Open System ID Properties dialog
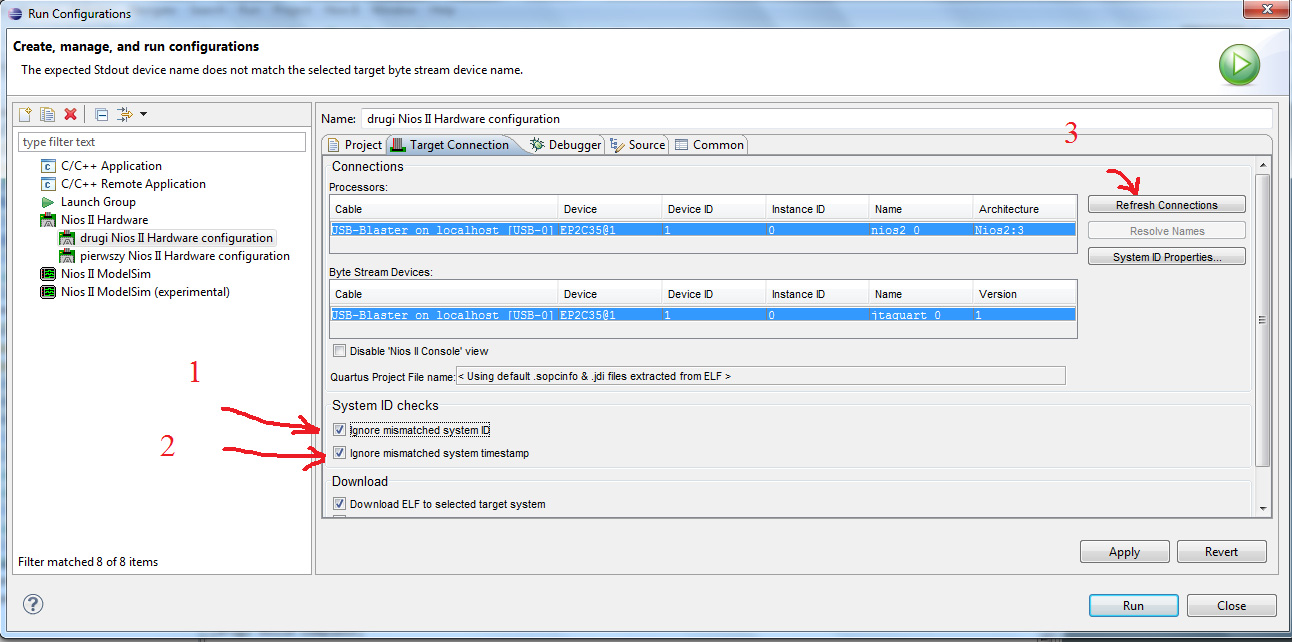1292x642 pixels. pos(1167,257)
